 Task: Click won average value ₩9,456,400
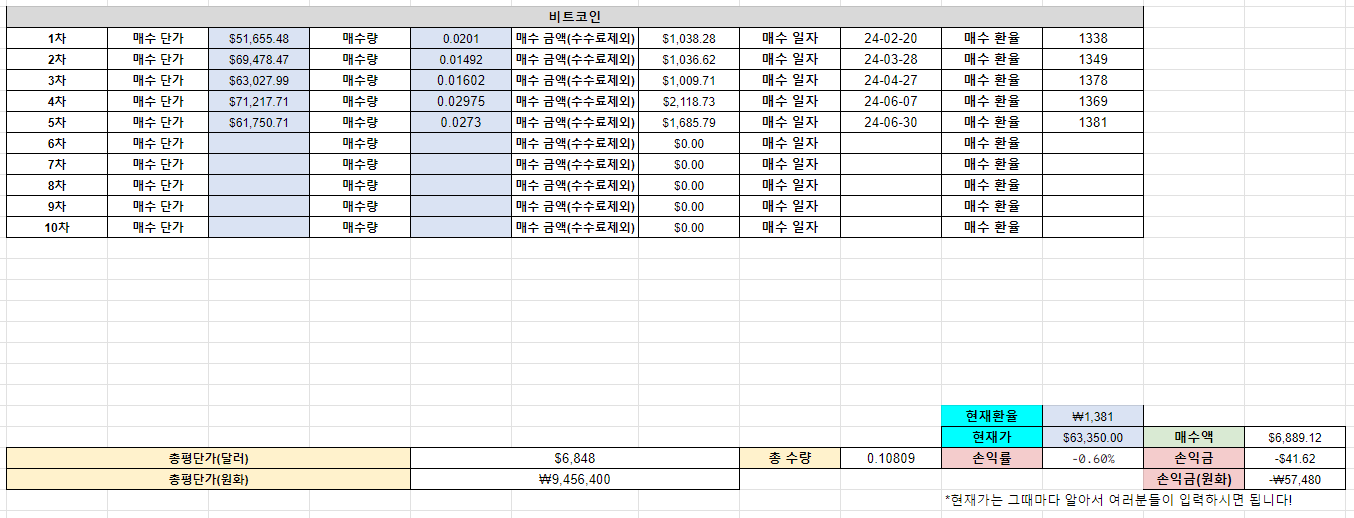(x=575, y=479)
